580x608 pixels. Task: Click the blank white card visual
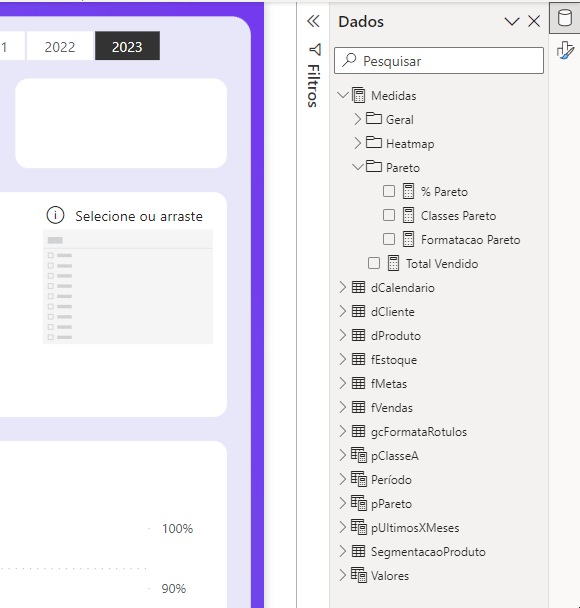pyautogui.click(x=121, y=123)
